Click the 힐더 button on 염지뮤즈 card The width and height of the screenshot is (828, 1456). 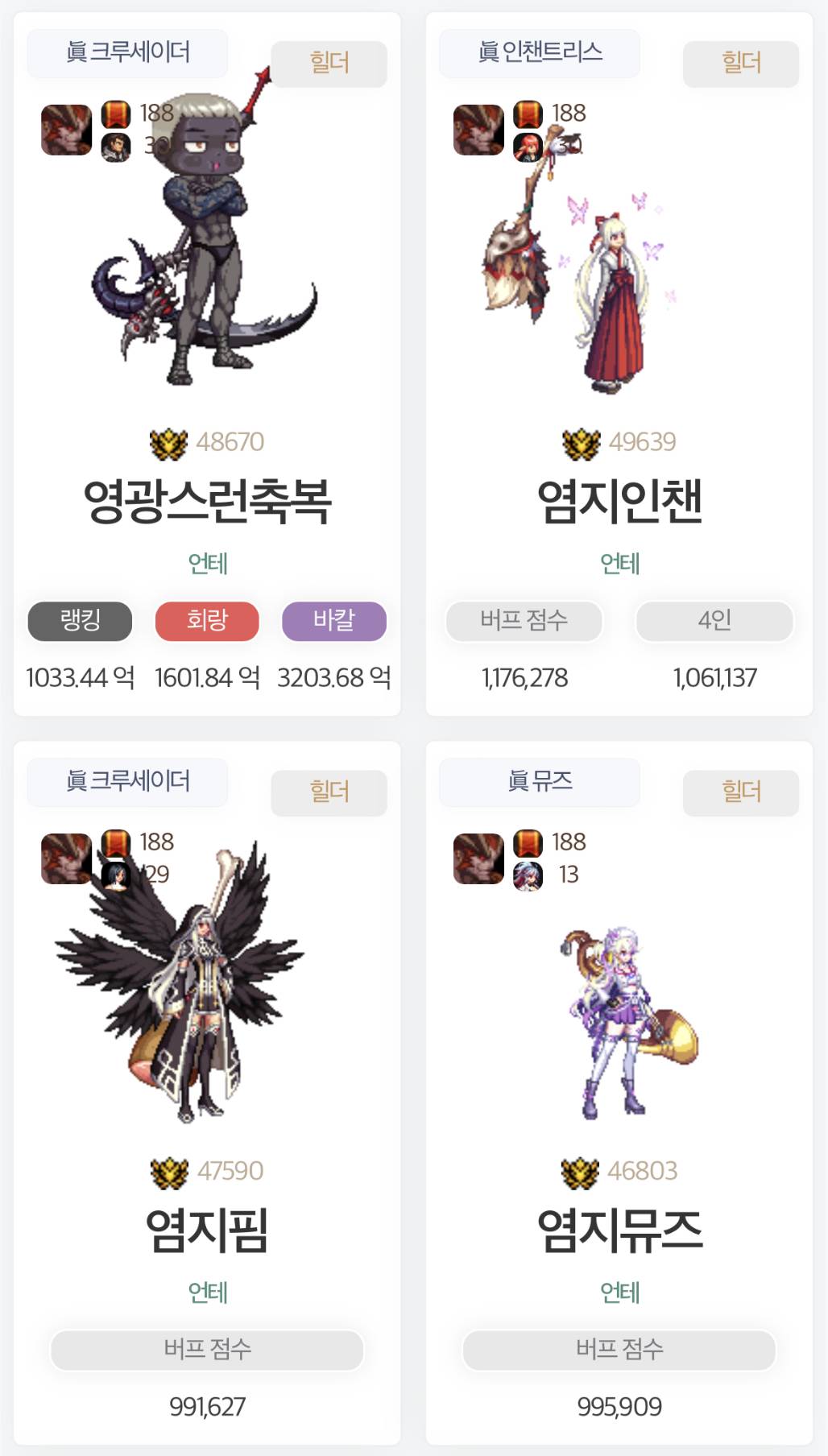741,792
